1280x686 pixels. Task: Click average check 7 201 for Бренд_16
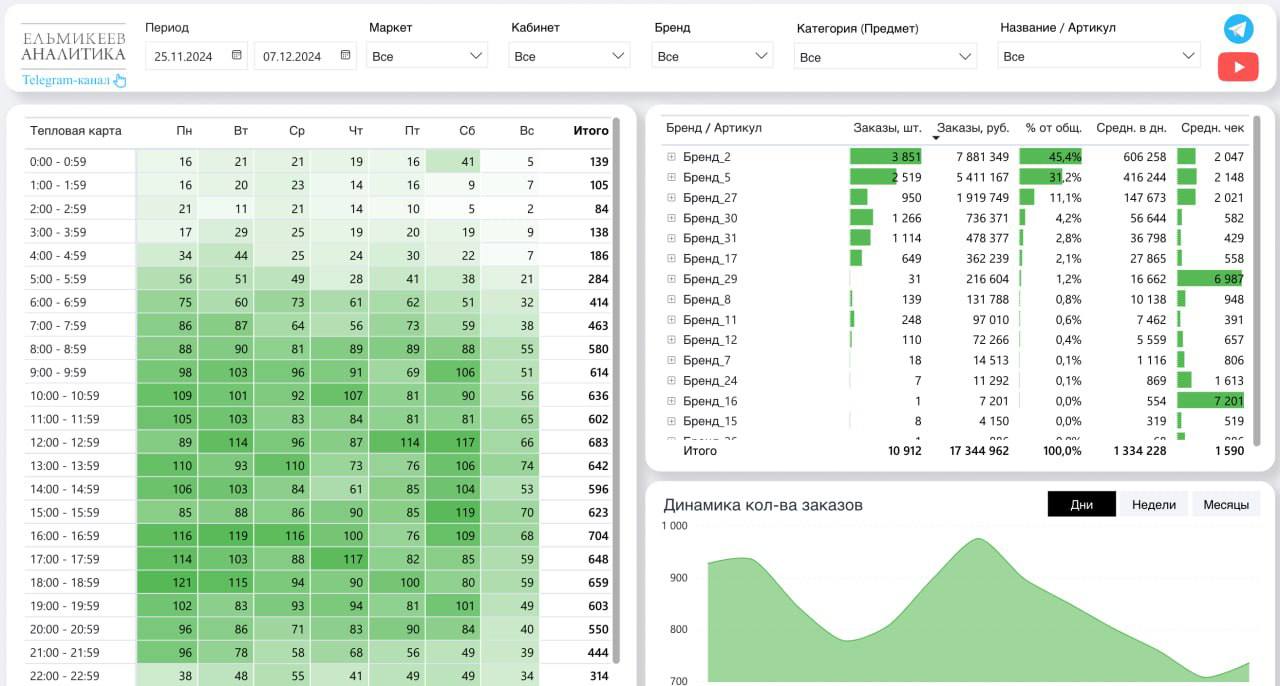coord(1211,401)
